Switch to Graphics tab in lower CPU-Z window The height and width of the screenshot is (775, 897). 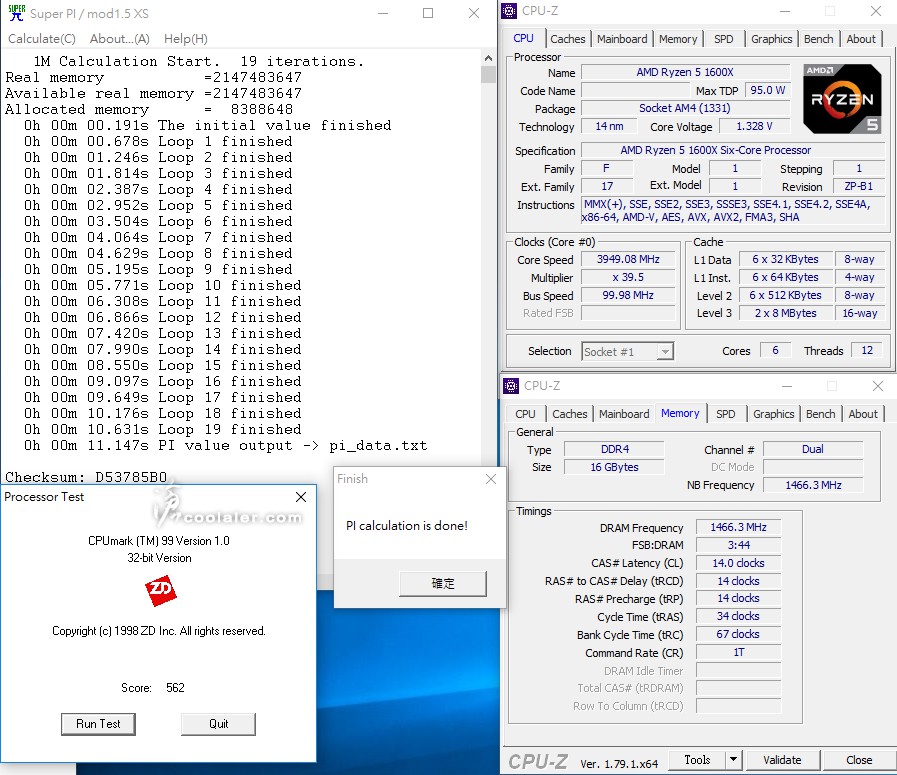[773, 414]
